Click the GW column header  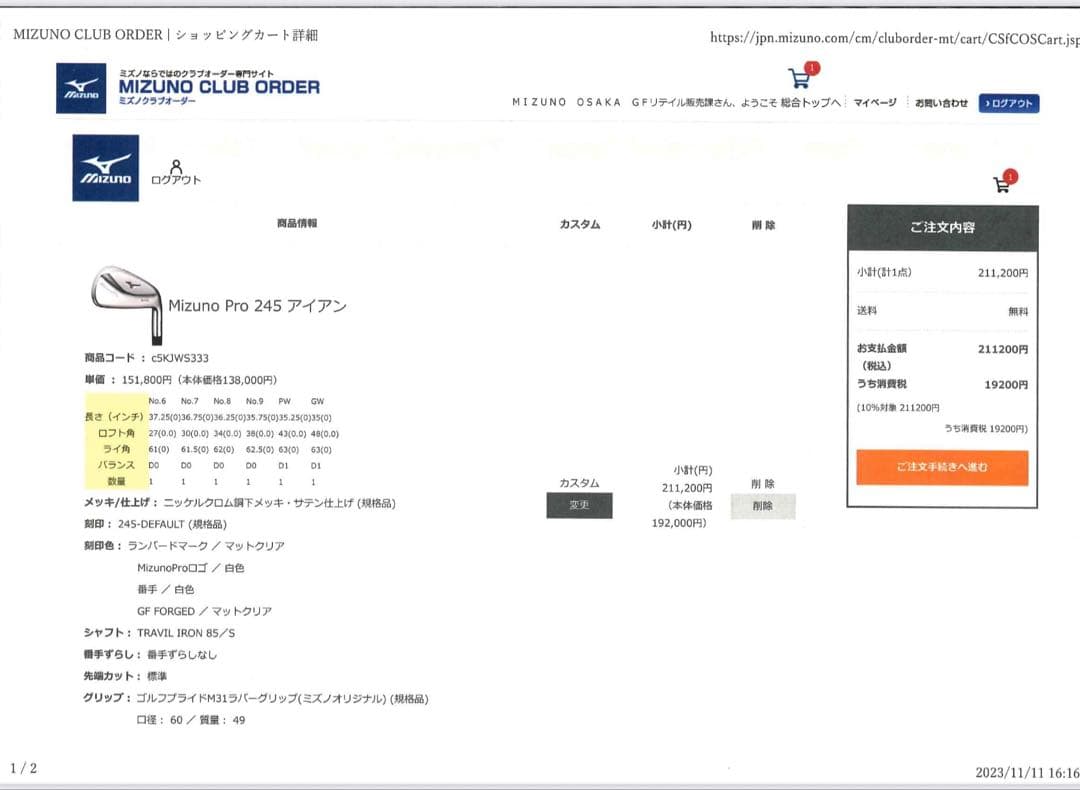[x=317, y=401]
